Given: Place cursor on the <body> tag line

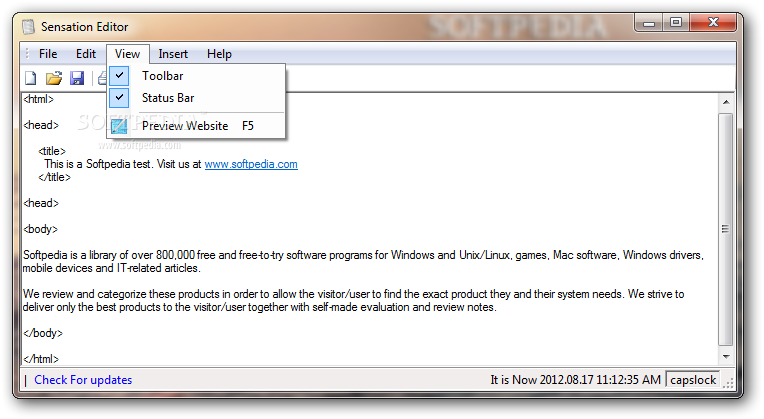Looking at the screenshot, I should [x=40, y=229].
